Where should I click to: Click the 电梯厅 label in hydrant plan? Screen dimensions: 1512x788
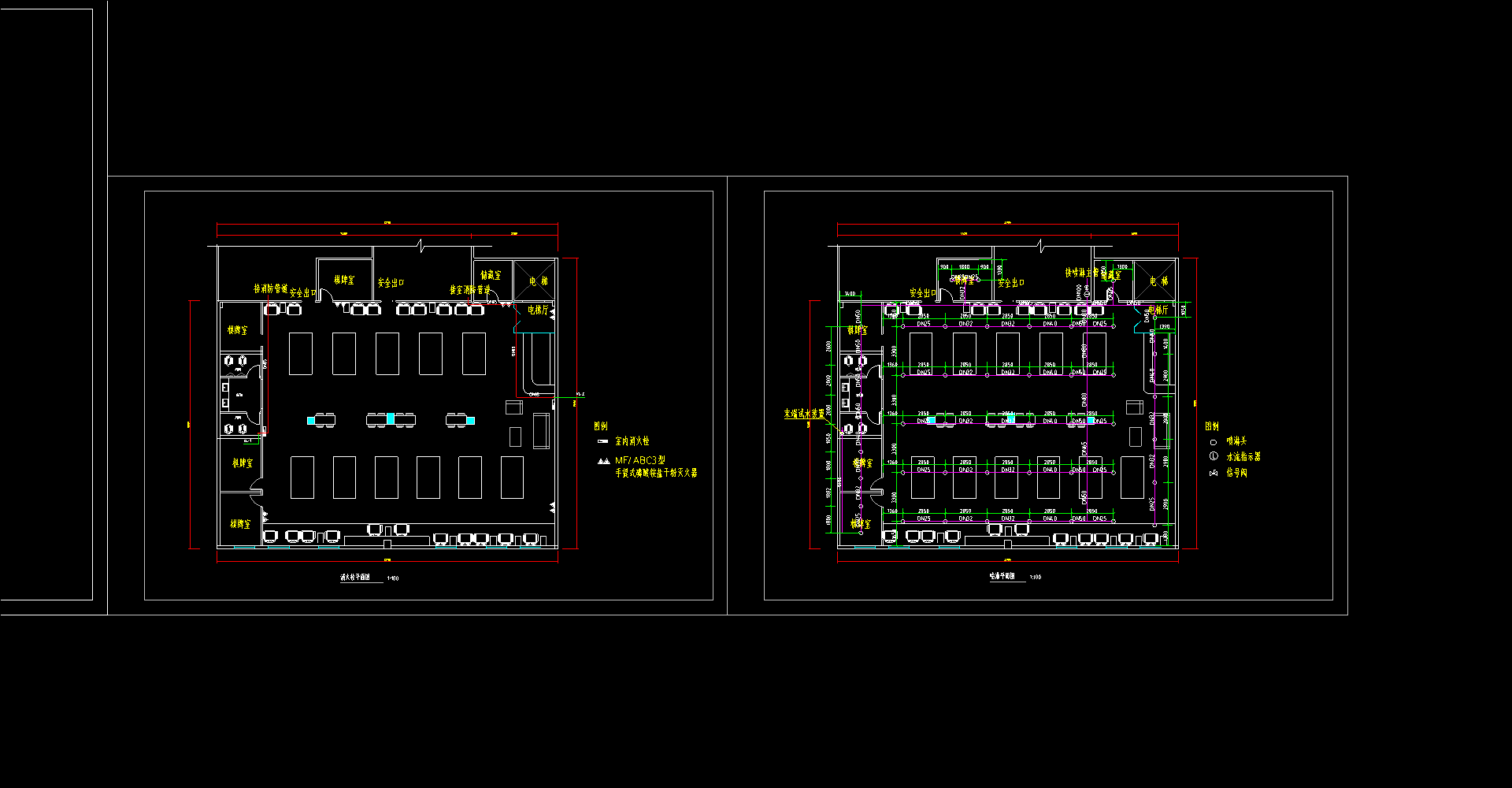538,310
